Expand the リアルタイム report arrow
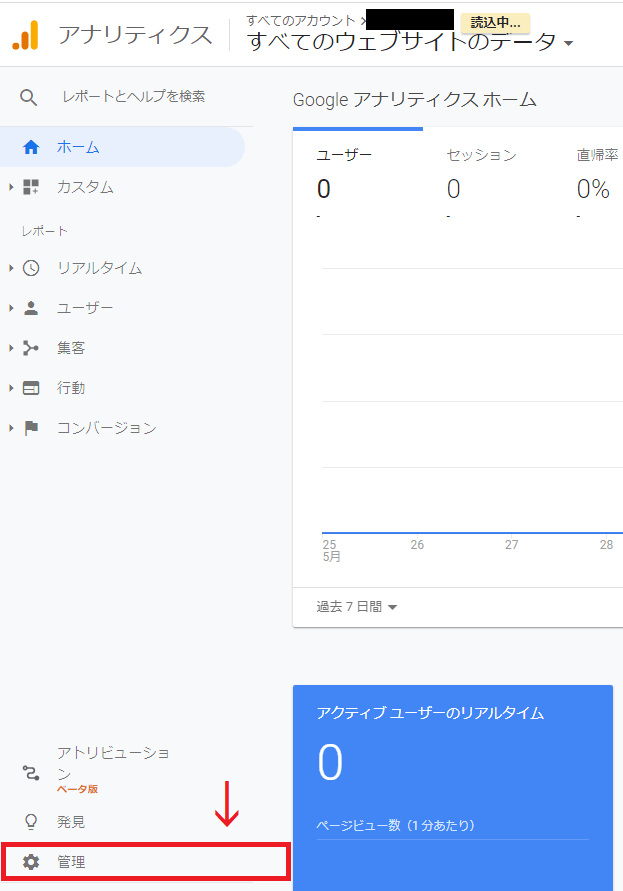Viewport: 623px width, 891px height. [x=11, y=268]
